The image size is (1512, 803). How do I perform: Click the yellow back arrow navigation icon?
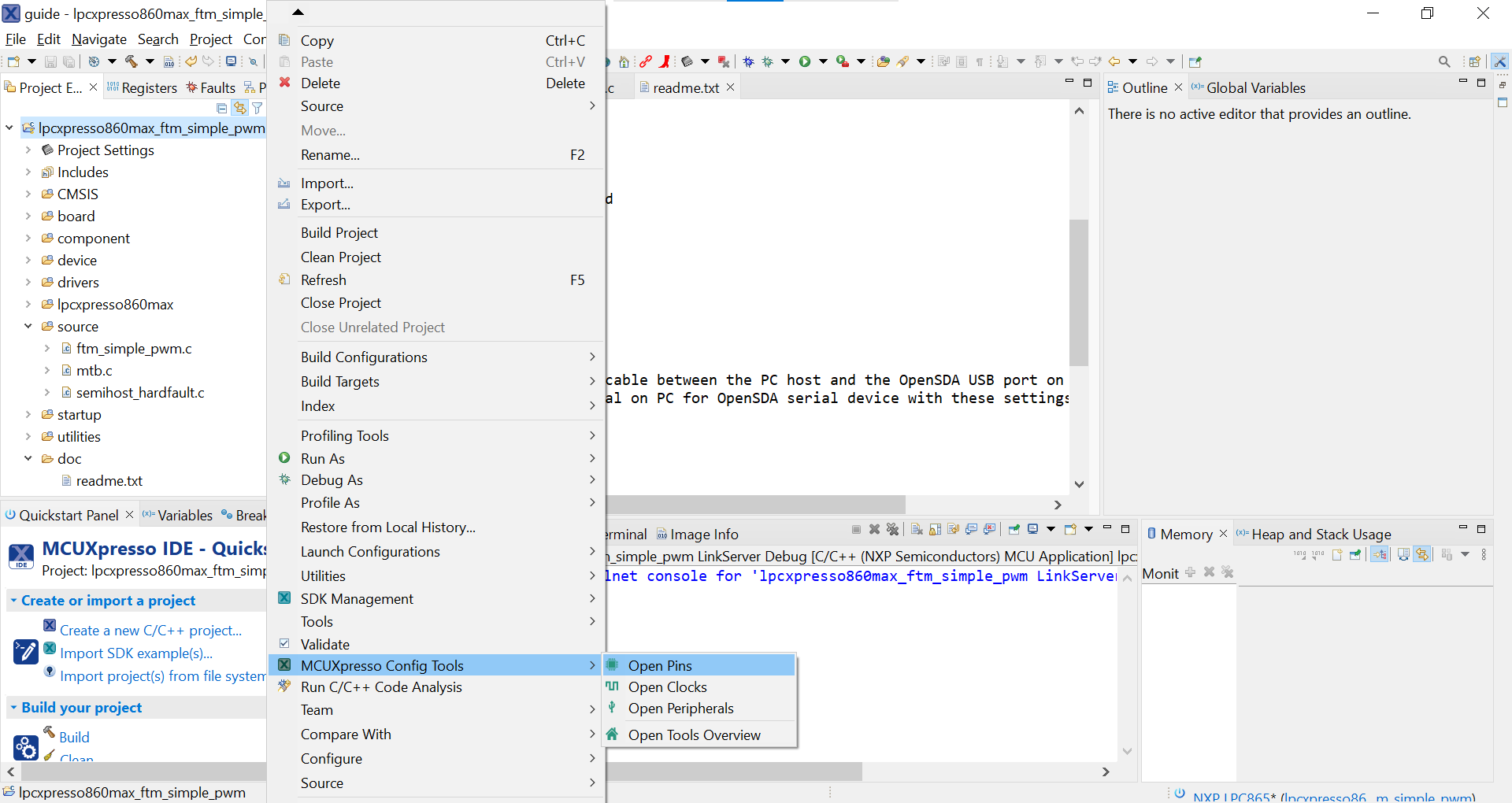[x=1114, y=61]
